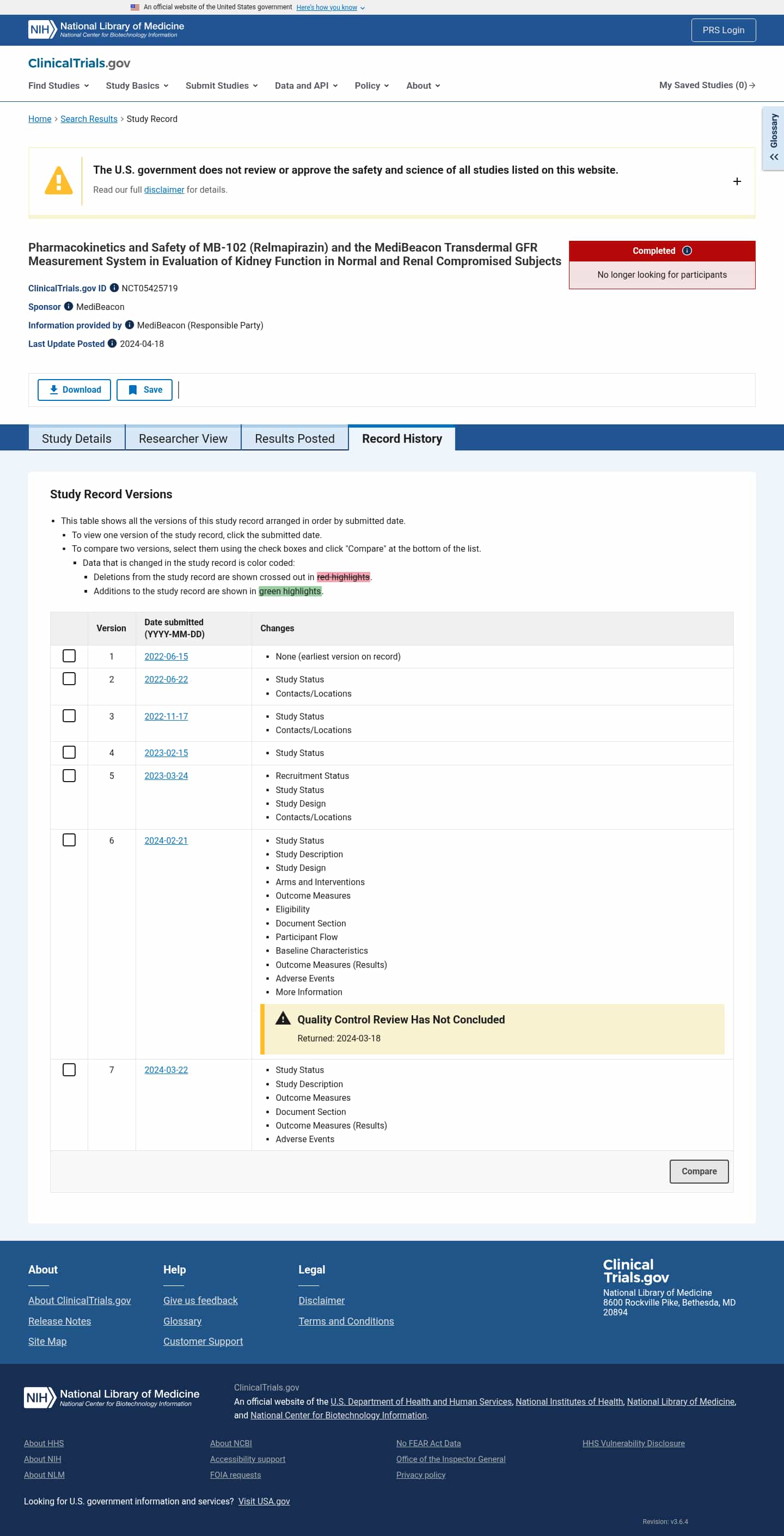Image resolution: width=784 pixels, height=1536 pixels.
Task: Click the Site Map footer link
Action: pyautogui.click(x=47, y=1340)
